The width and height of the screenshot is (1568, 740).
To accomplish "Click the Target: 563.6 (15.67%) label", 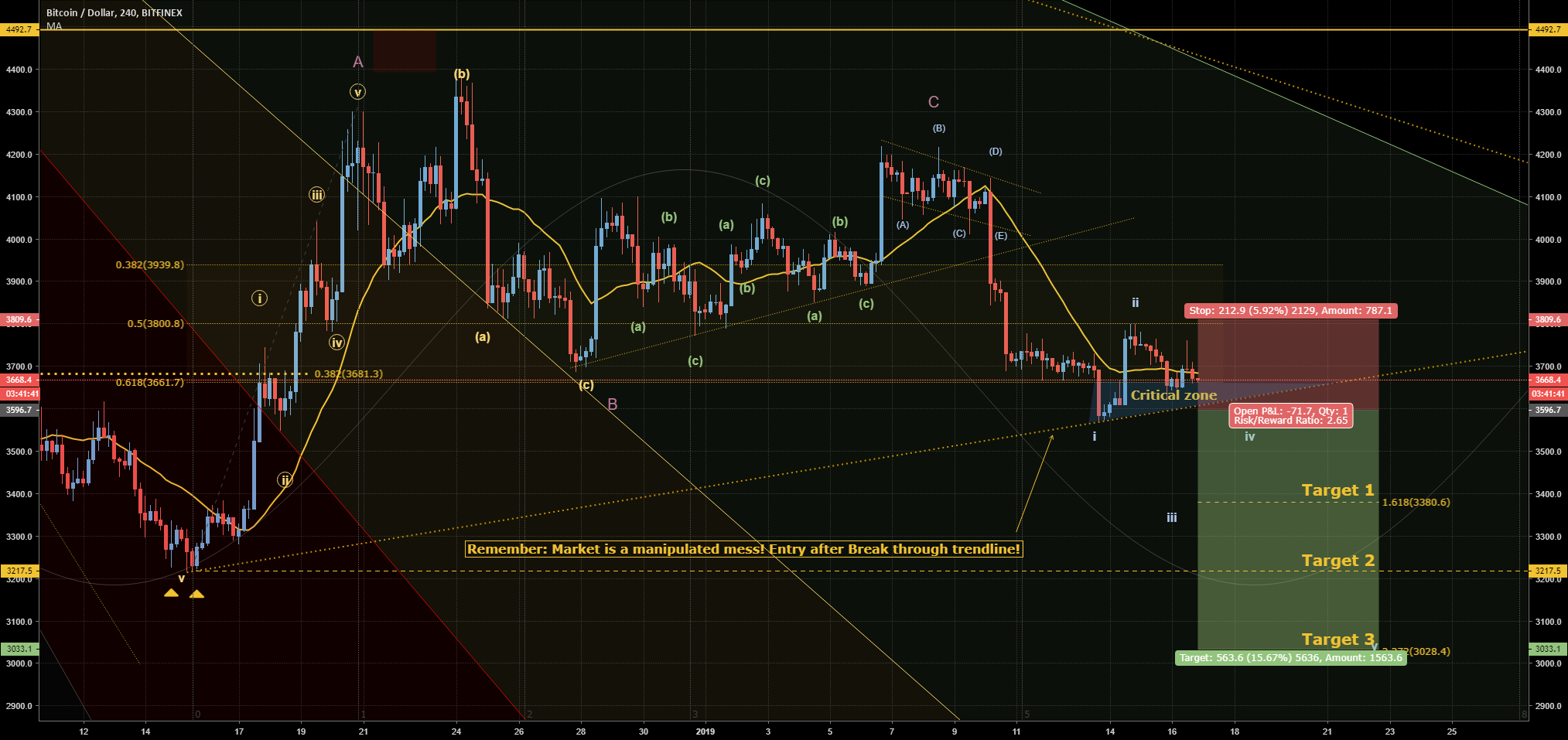I will pos(1290,656).
